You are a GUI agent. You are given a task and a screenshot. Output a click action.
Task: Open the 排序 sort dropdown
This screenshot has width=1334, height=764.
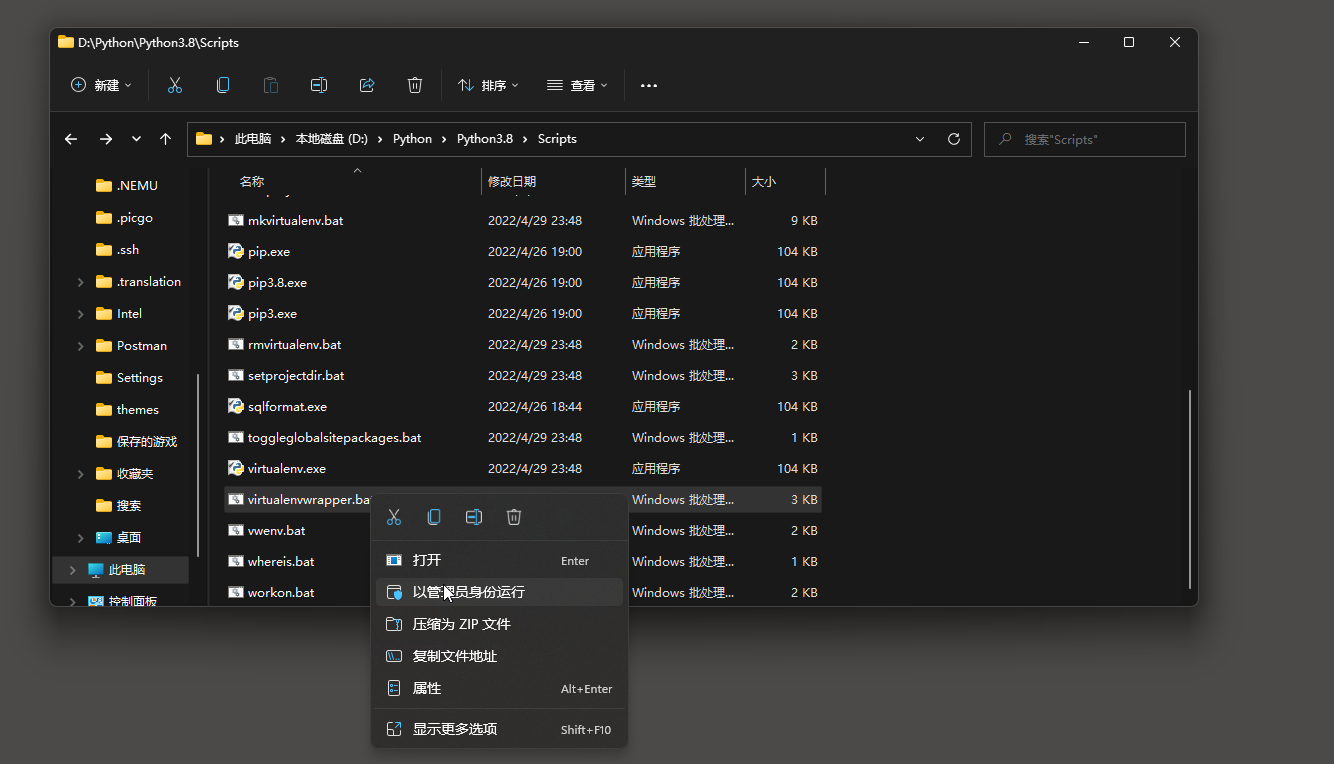click(488, 86)
